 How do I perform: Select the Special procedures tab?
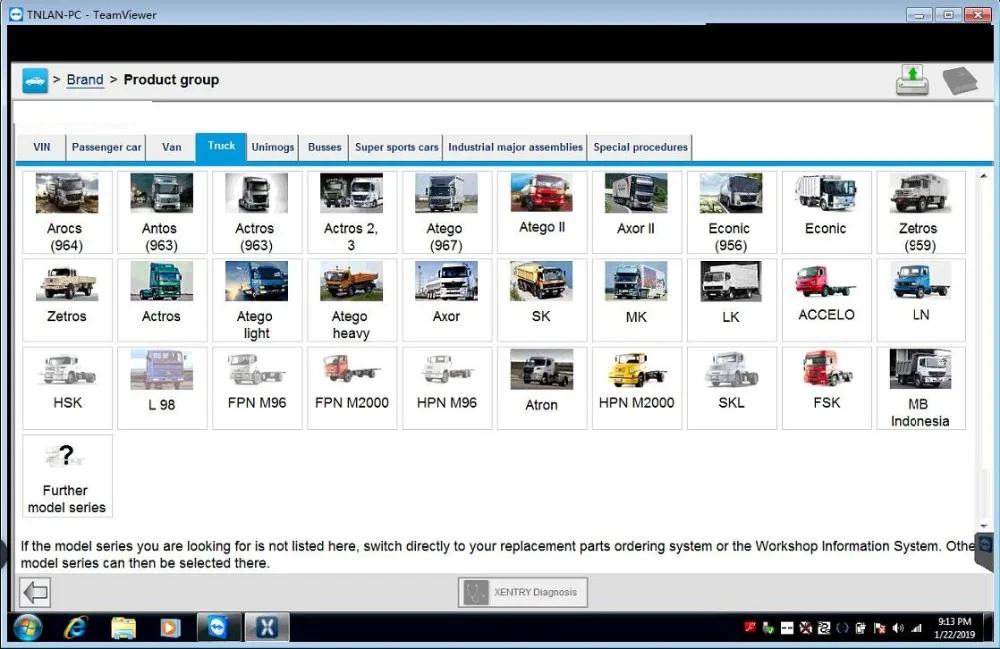click(640, 147)
